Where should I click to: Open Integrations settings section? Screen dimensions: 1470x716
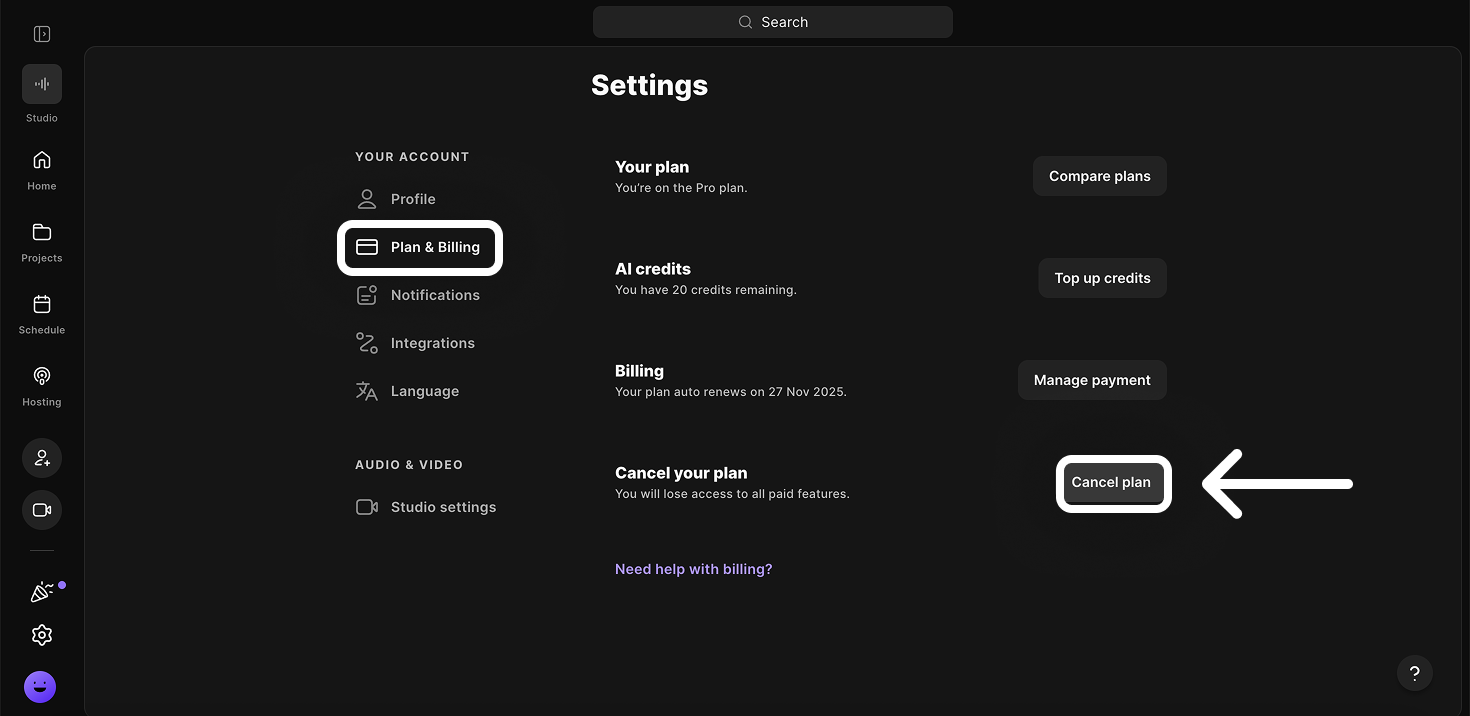tap(432, 343)
